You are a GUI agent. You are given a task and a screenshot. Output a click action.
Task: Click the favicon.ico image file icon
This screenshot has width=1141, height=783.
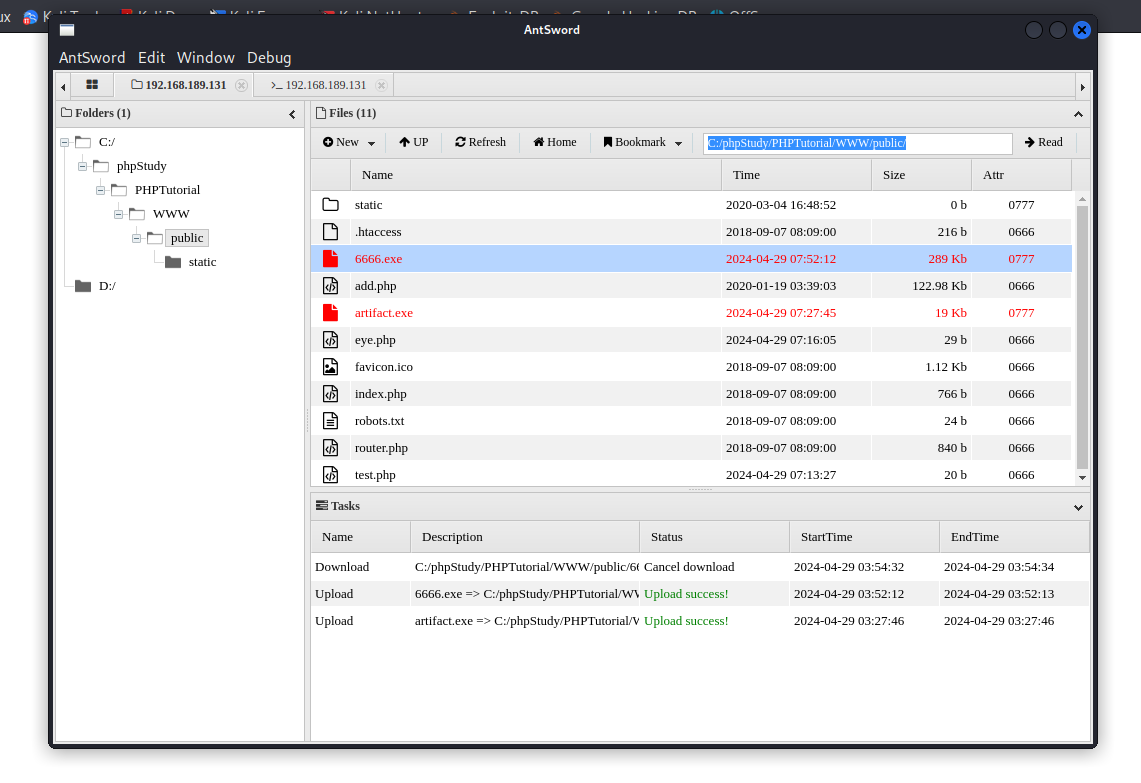click(x=330, y=366)
